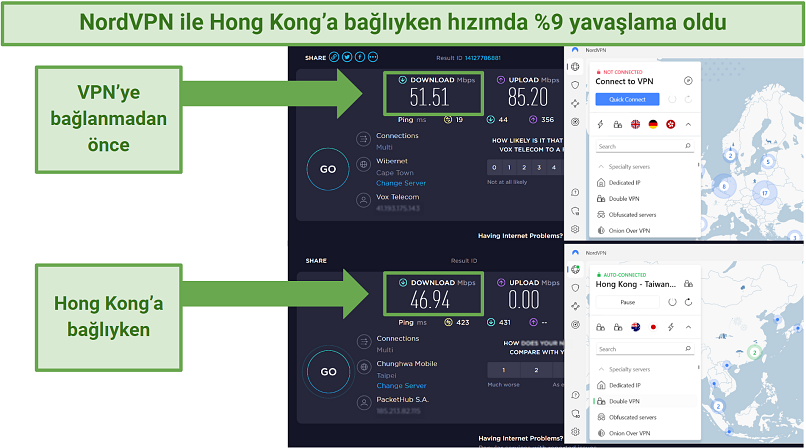806x448 pixels.
Task: Open the shield Threat Protection icon in not-connected NordVPN
Action: coord(575,85)
